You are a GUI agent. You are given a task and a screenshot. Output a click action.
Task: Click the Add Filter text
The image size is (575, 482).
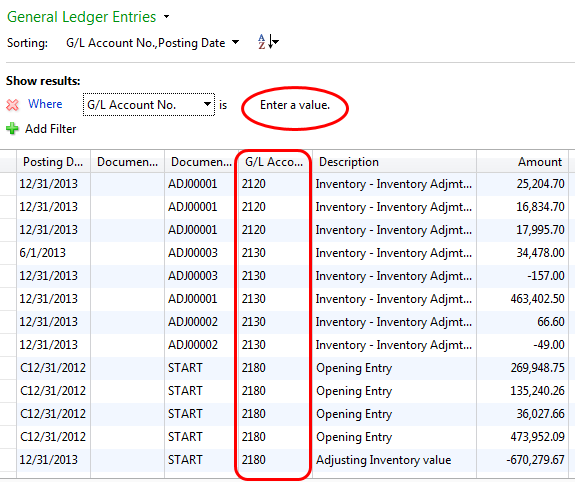point(51,129)
